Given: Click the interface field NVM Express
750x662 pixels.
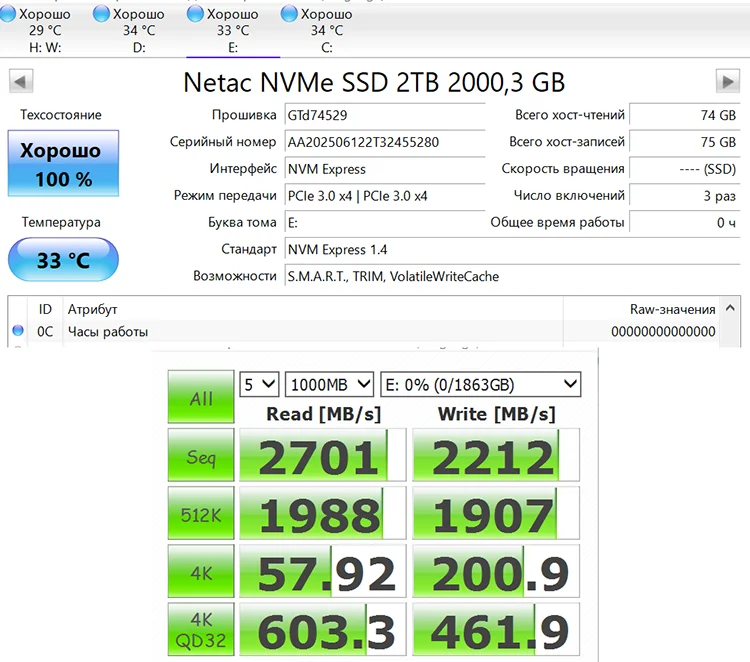Looking at the screenshot, I should point(385,169).
